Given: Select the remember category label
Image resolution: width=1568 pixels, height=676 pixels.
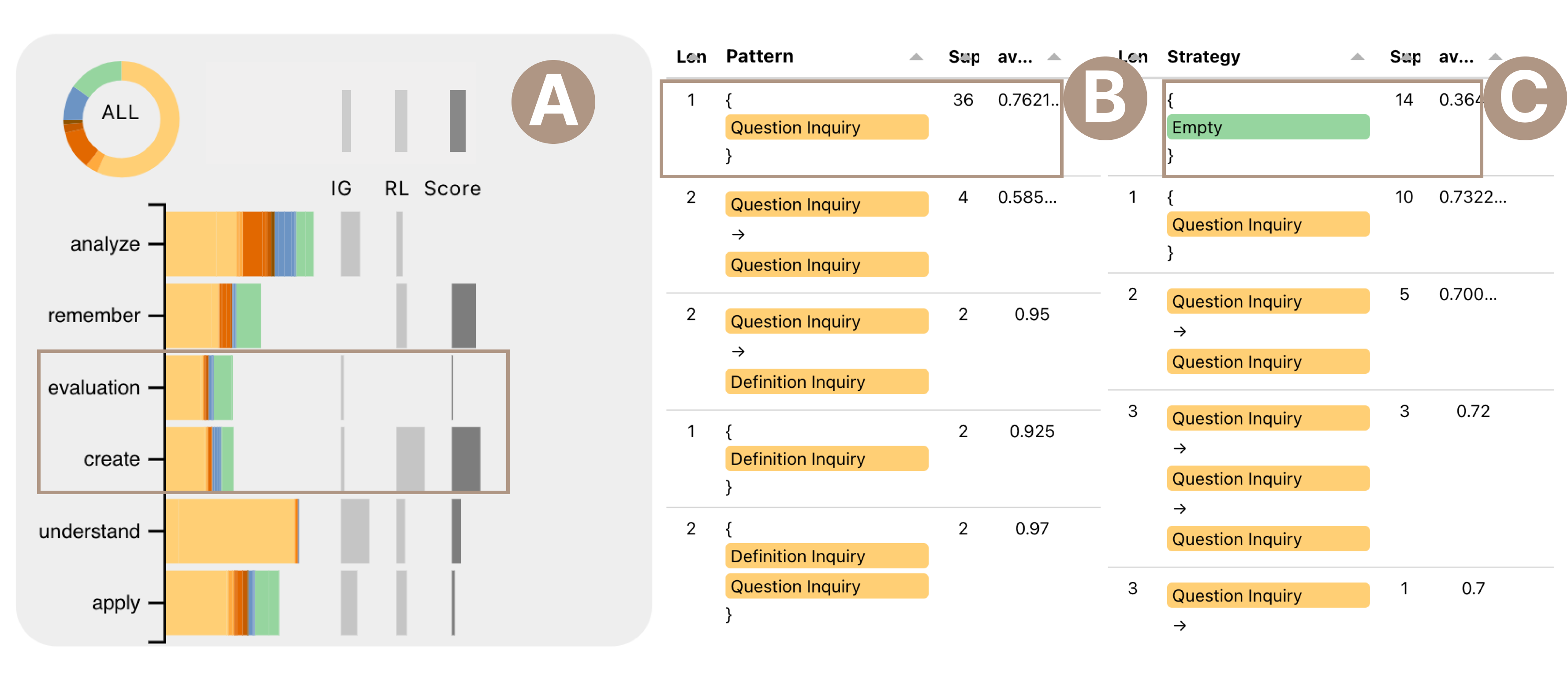Looking at the screenshot, I should click(94, 315).
